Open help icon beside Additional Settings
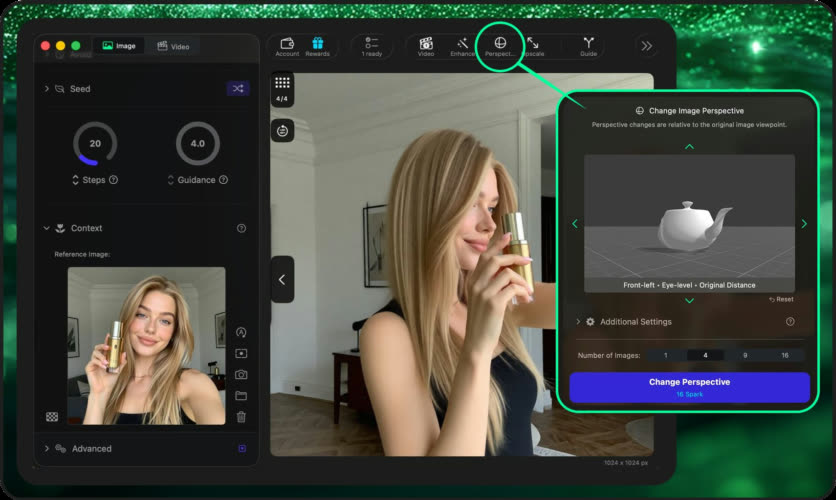 click(790, 321)
